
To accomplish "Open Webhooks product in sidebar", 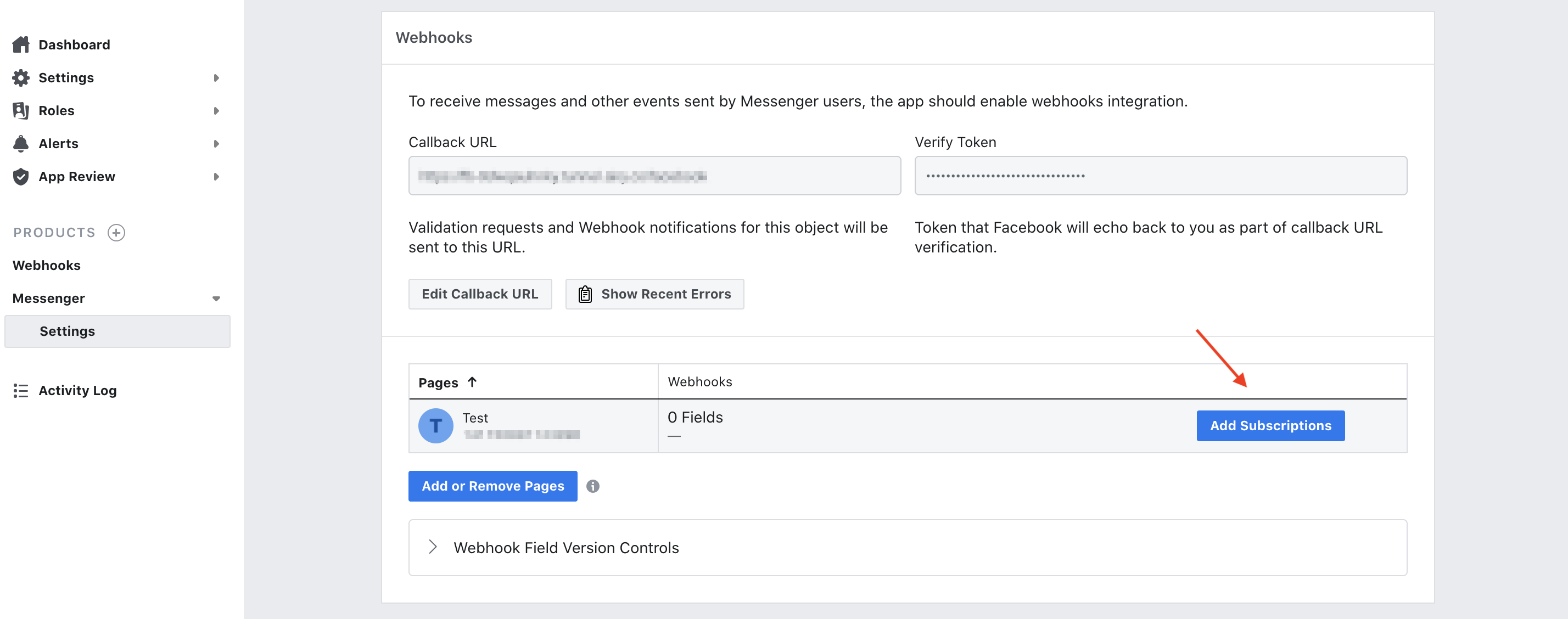I will coord(46,266).
